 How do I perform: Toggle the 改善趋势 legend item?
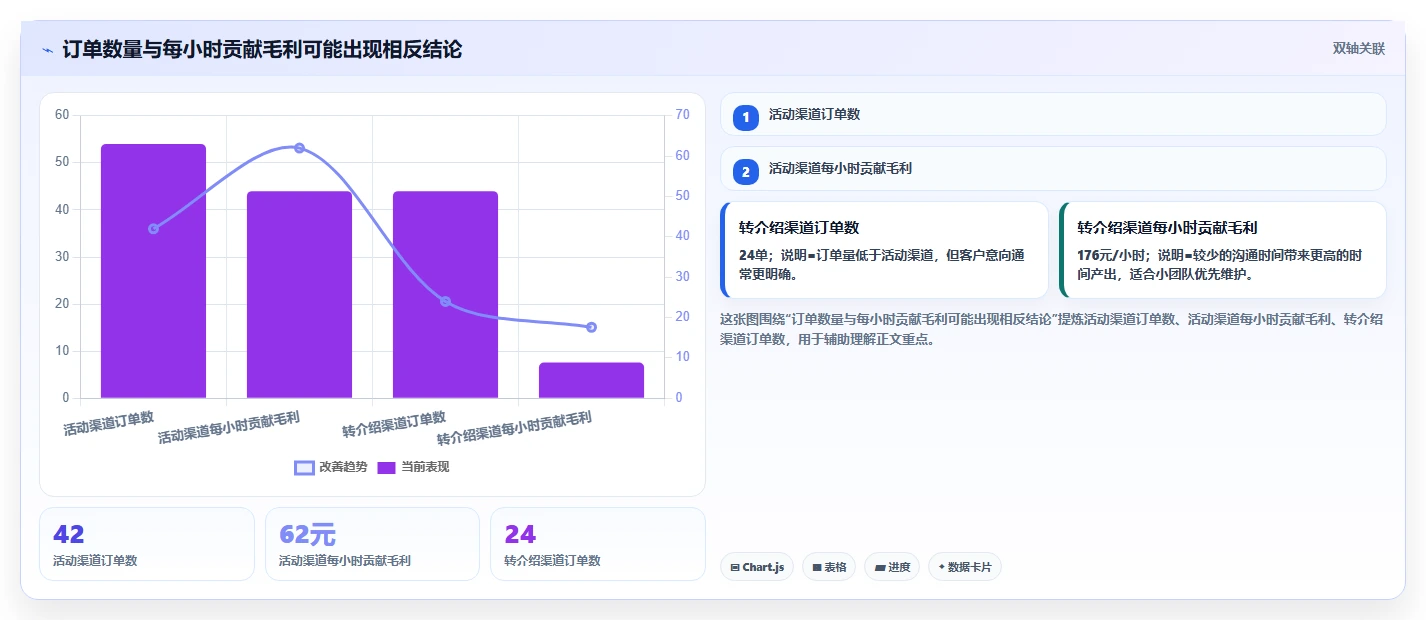click(331, 467)
